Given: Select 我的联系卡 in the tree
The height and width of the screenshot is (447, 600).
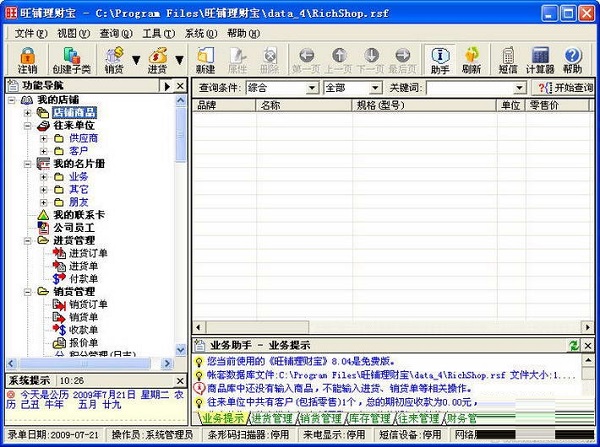Looking at the screenshot, I should click(79, 215).
